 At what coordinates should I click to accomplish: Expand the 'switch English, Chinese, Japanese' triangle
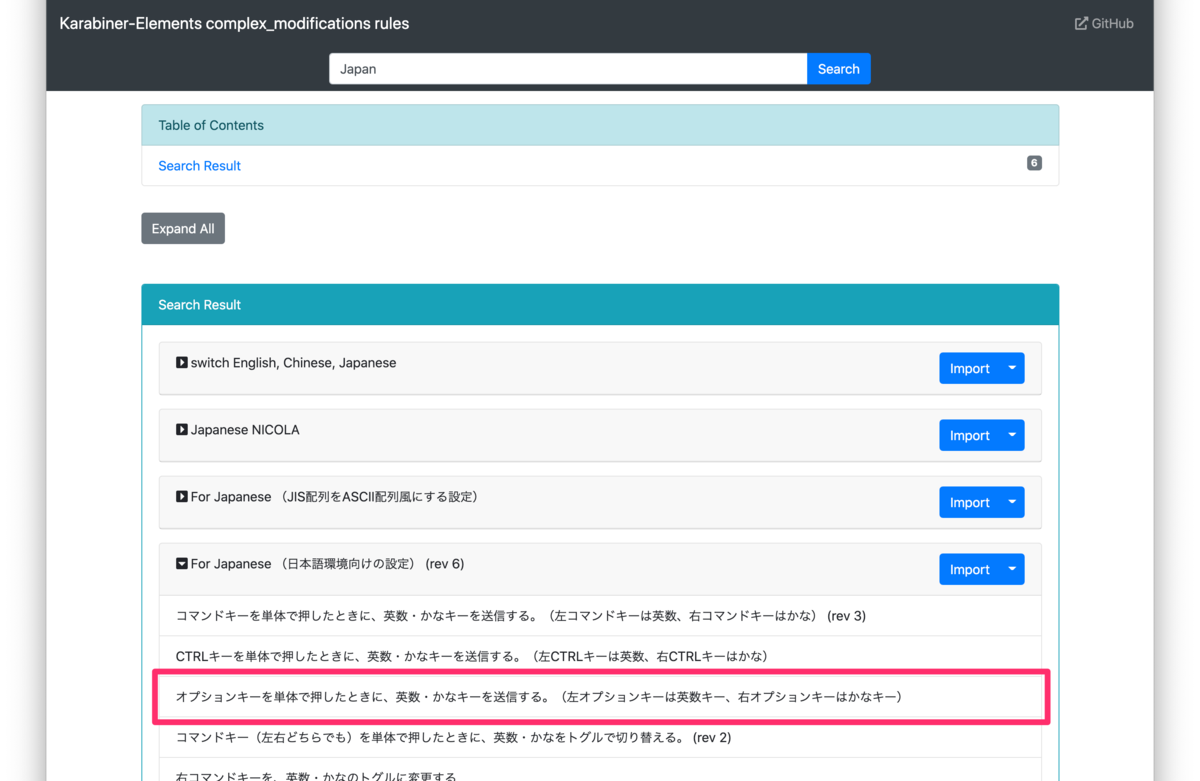point(182,363)
